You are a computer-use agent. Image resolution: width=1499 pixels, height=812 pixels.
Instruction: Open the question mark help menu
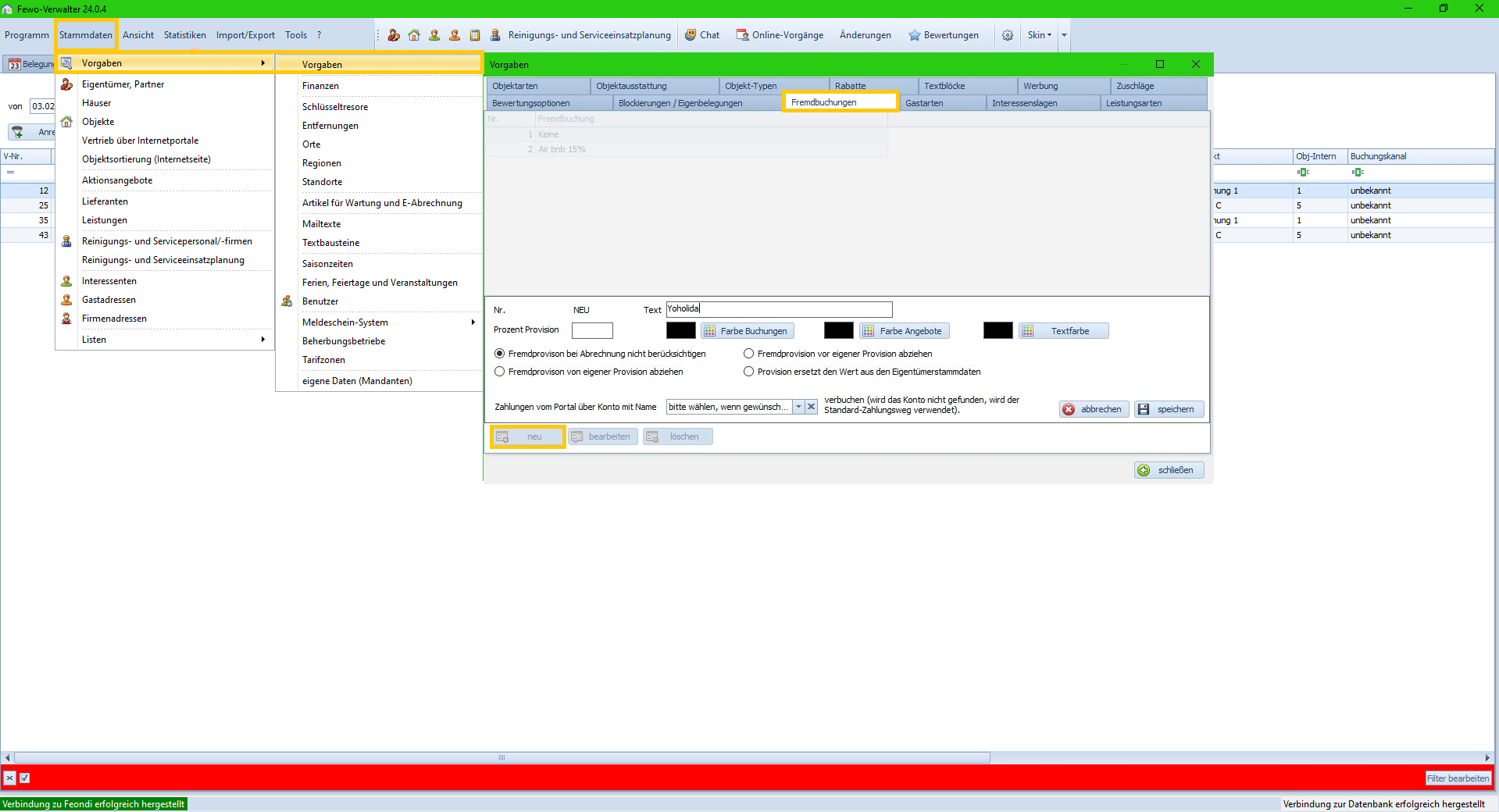point(319,35)
